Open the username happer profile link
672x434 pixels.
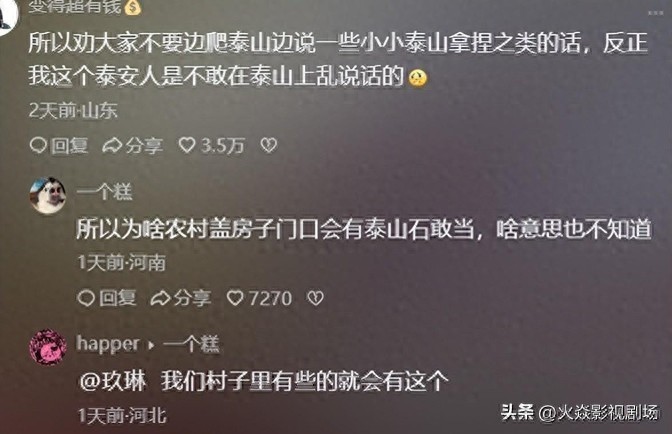point(108,344)
